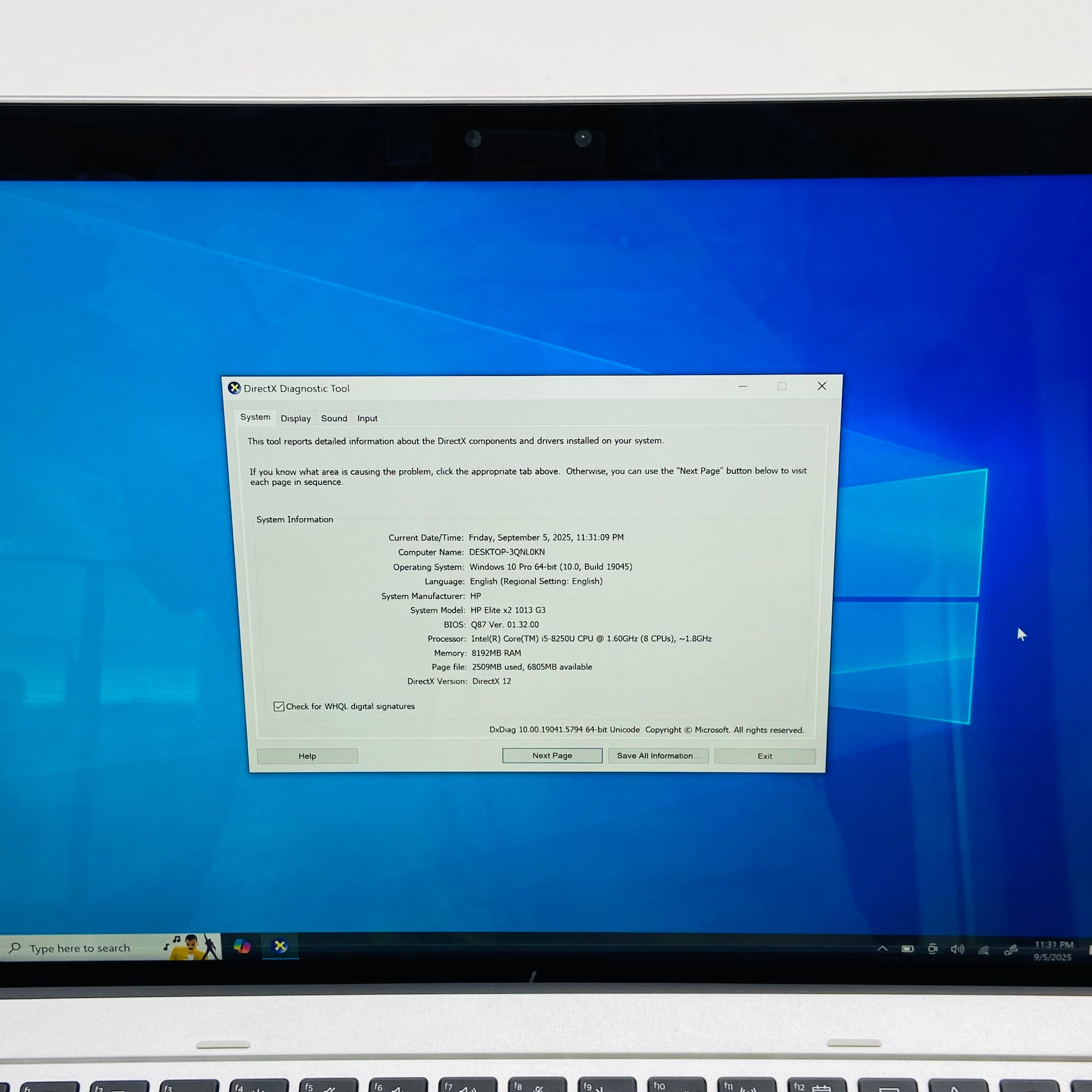This screenshot has width=1092, height=1092.
Task: Select the System tab
Action: coord(255,417)
